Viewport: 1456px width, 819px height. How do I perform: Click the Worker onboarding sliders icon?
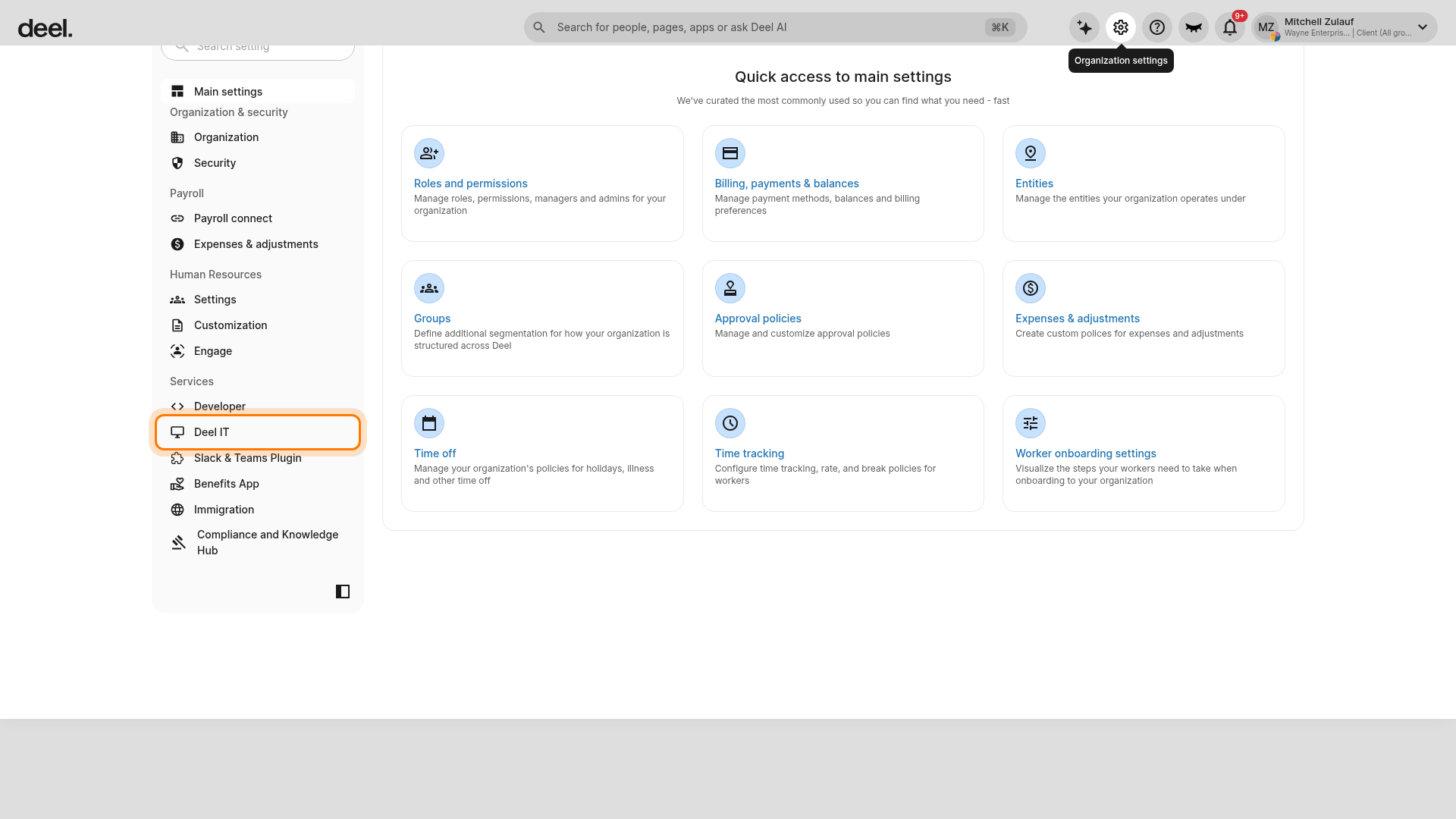1031,423
